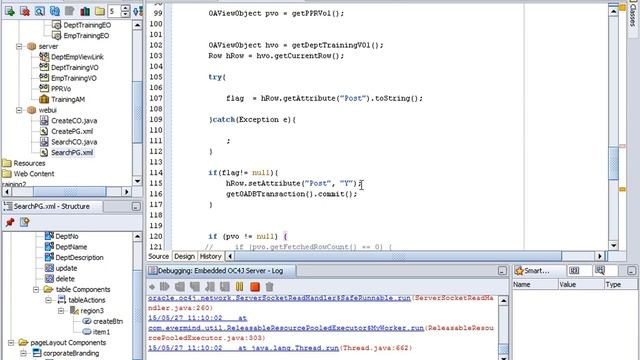Select TrainingAM application module
Screen dimensions: 640x360
(68, 99)
